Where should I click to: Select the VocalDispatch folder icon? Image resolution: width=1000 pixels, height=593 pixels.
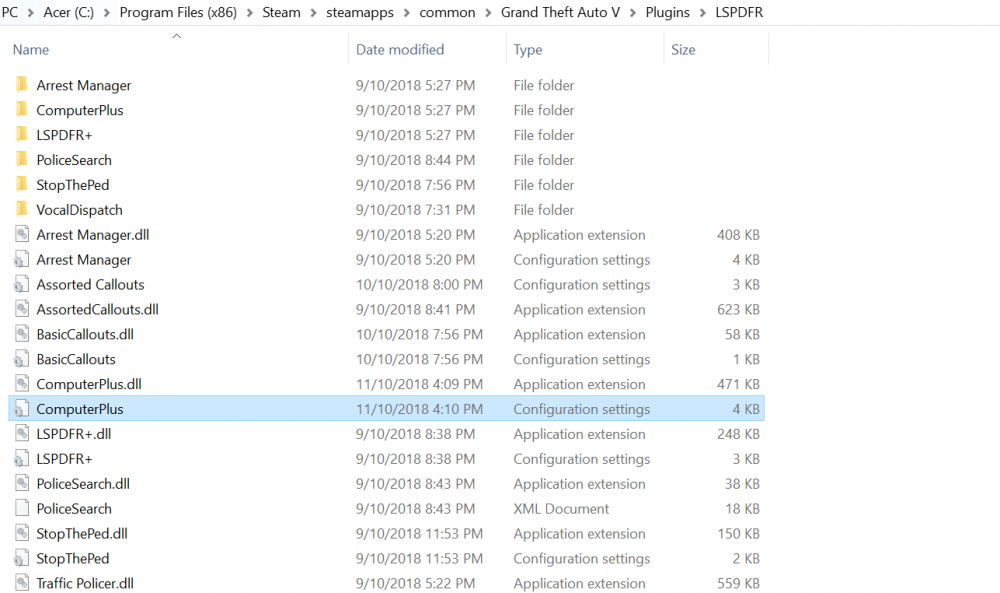[22, 209]
